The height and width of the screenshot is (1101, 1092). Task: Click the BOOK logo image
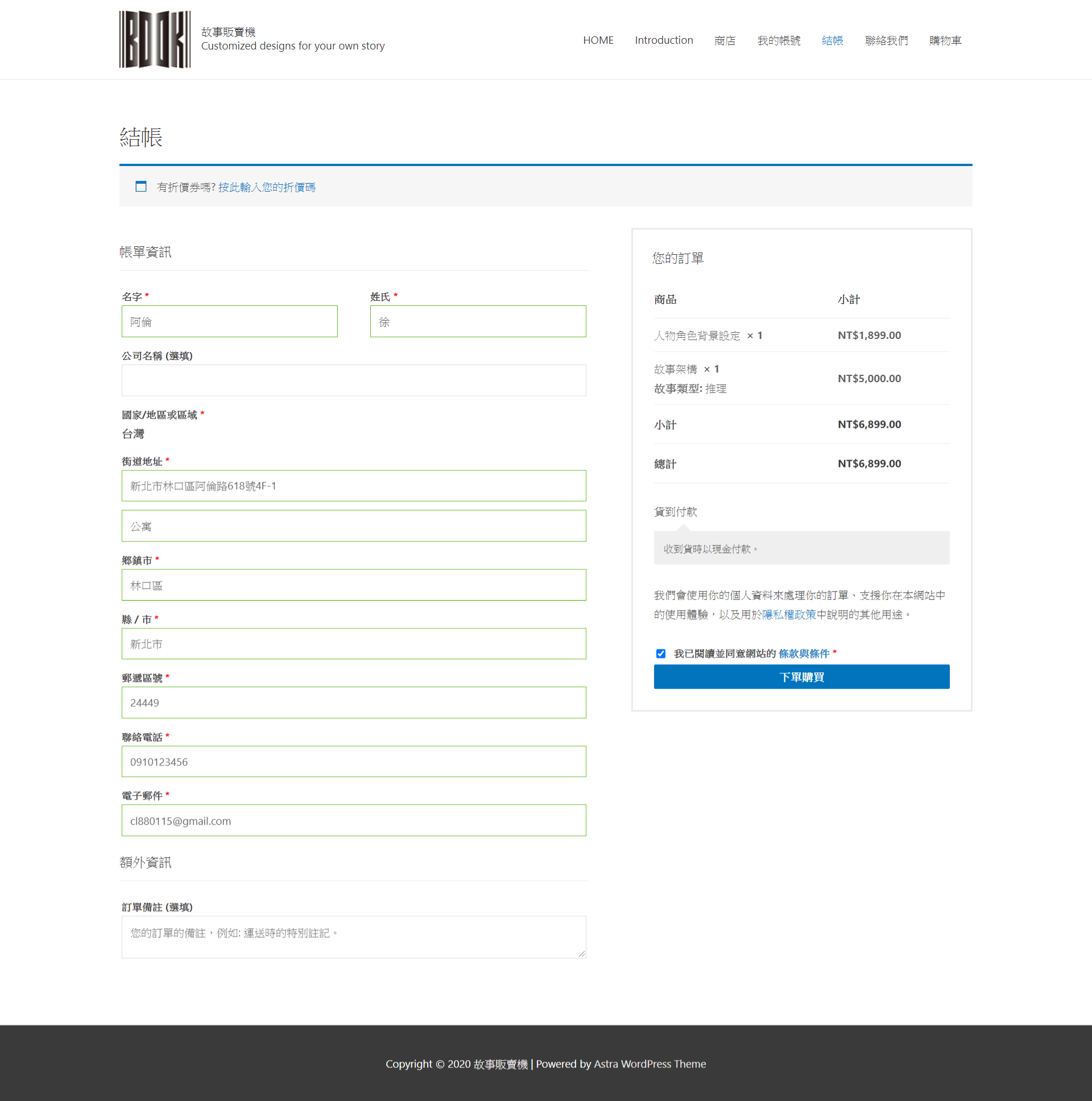coord(155,39)
